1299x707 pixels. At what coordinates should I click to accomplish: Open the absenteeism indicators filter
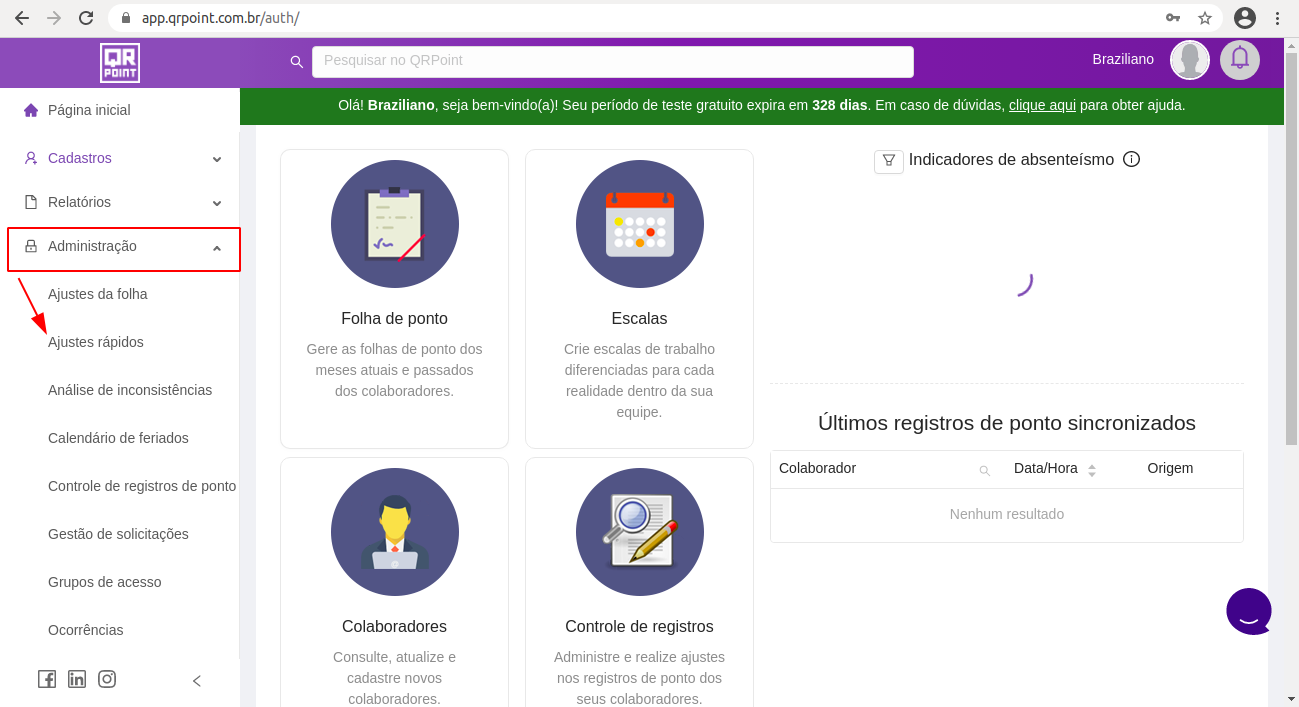point(888,160)
